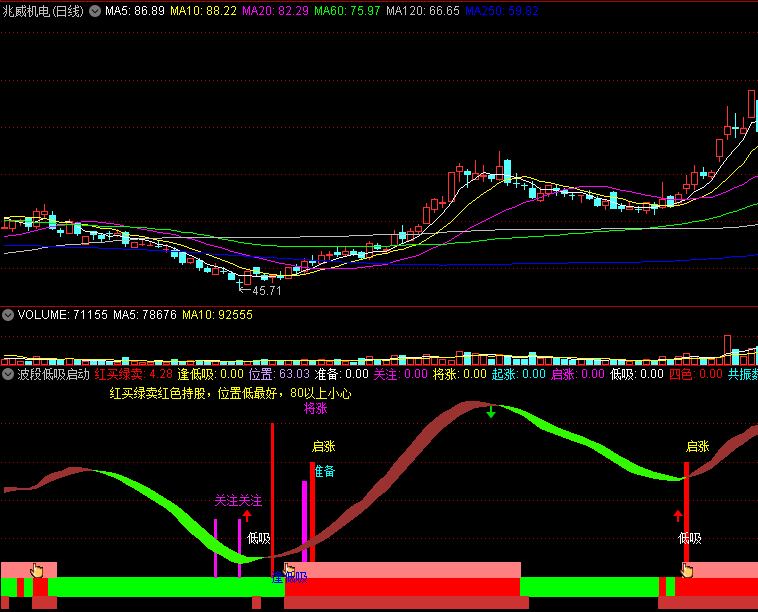Click the 逢低吸: 0.00 header value
Image resolution: width=758 pixels, height=612 pixels.
[211, 374]
